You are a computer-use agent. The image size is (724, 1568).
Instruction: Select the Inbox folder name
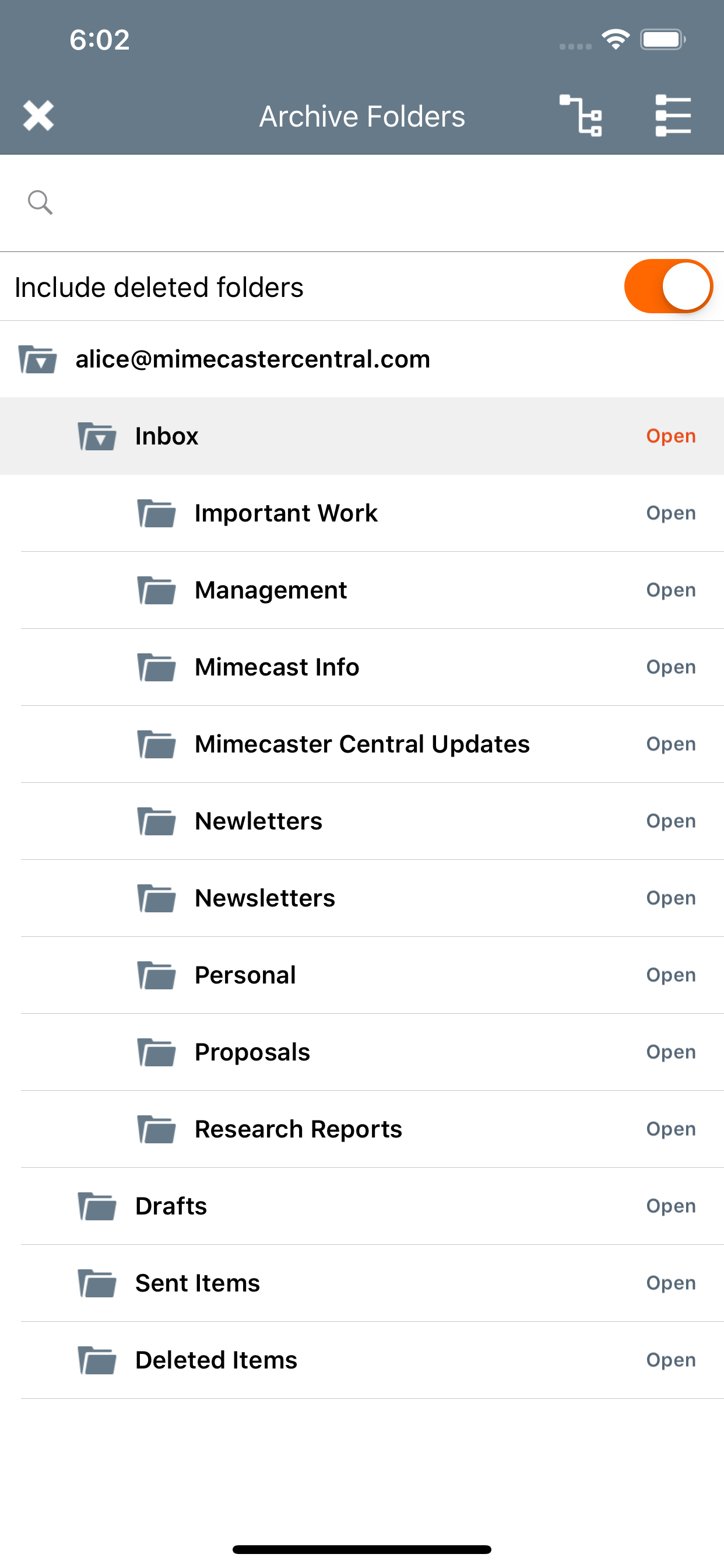167,436
